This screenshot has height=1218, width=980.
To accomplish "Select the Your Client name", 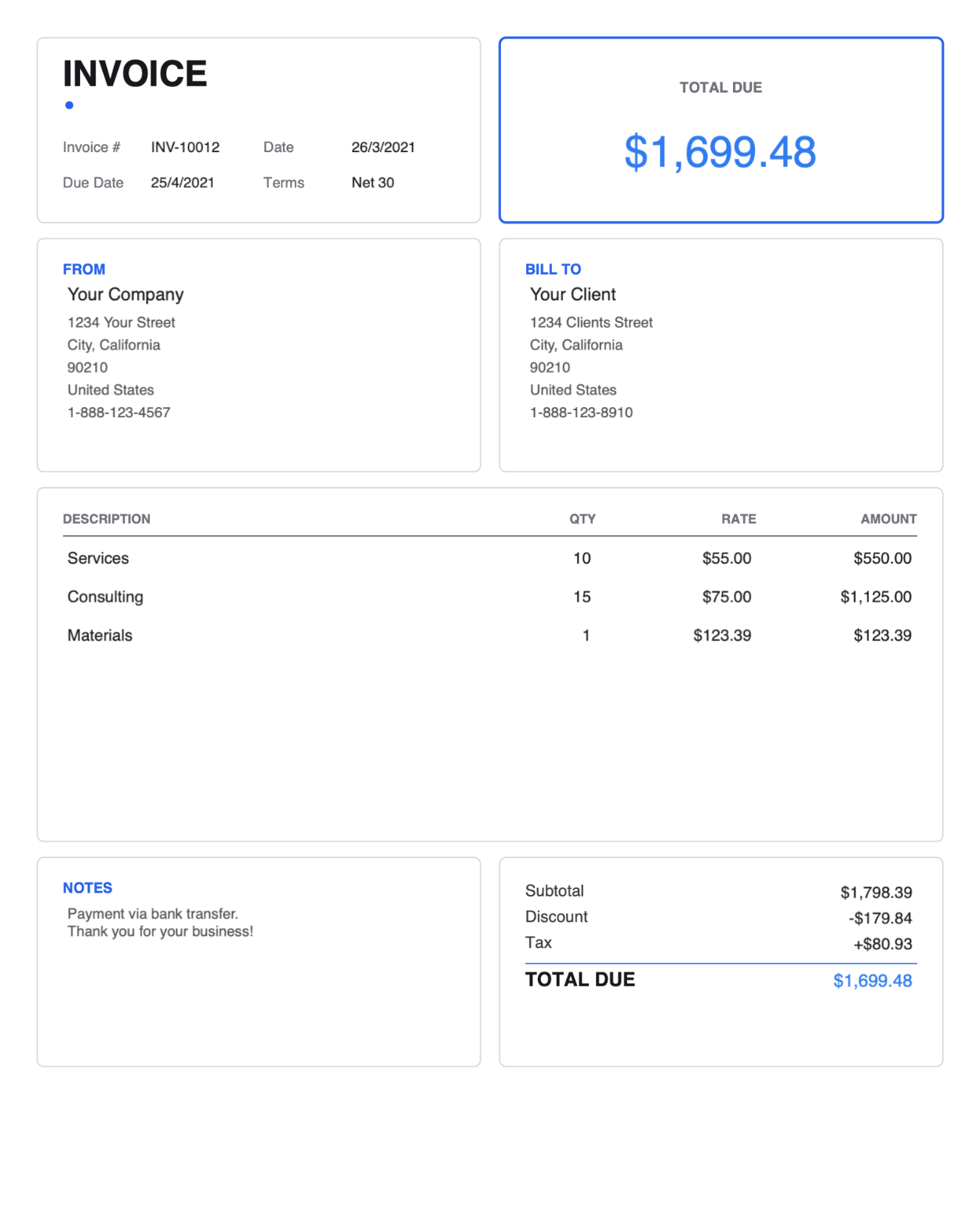I will click(x=573, y=295).
